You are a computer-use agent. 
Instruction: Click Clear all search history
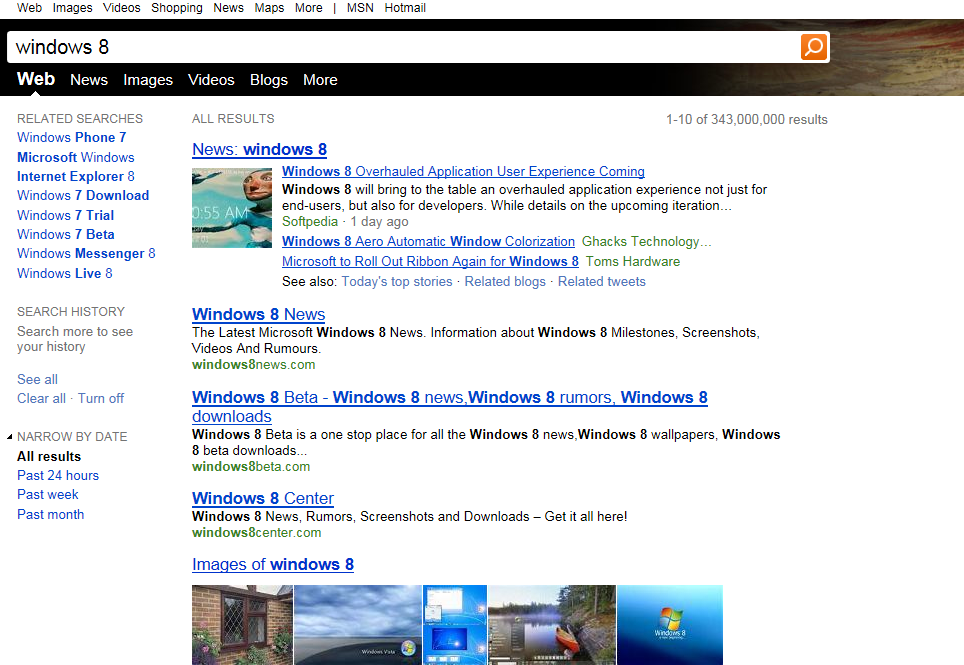tap(41, 398)
